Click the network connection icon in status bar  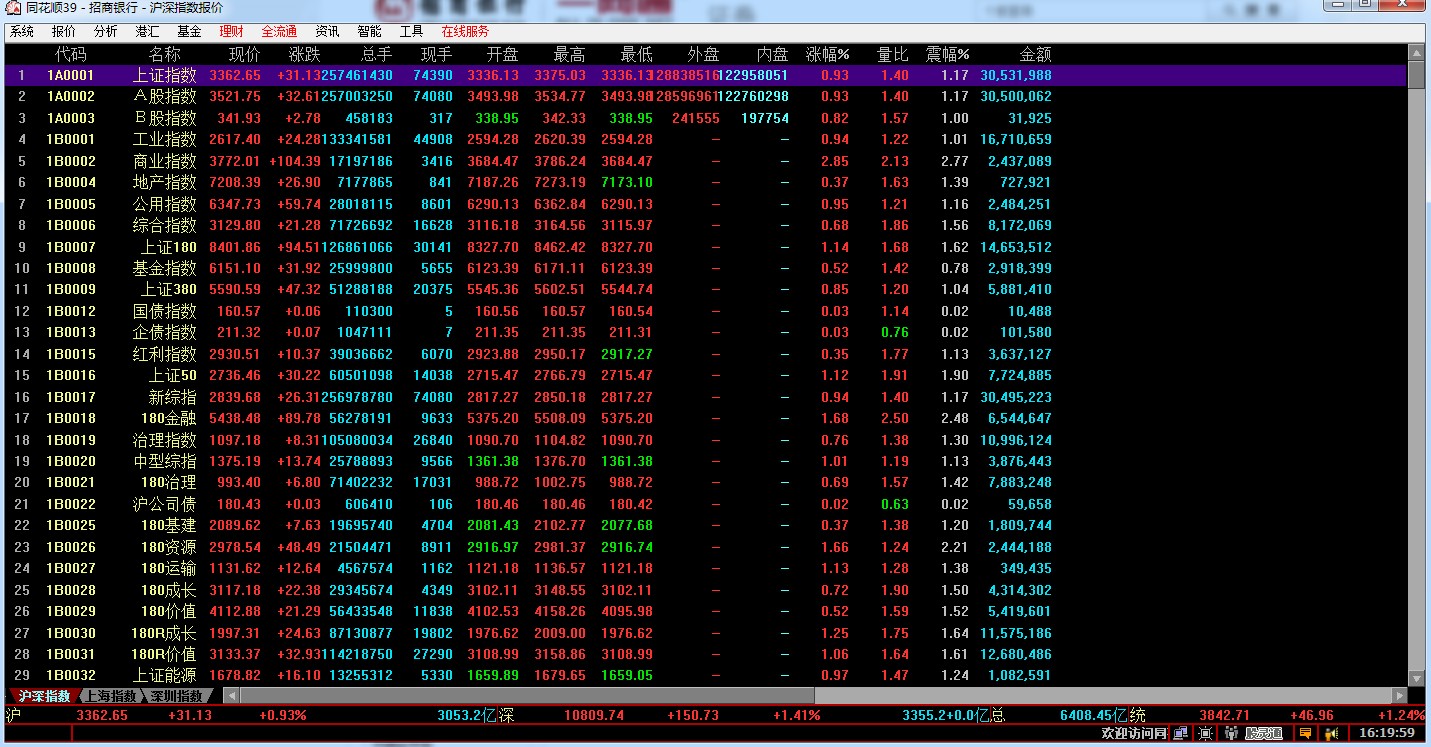click(1181, 734)
